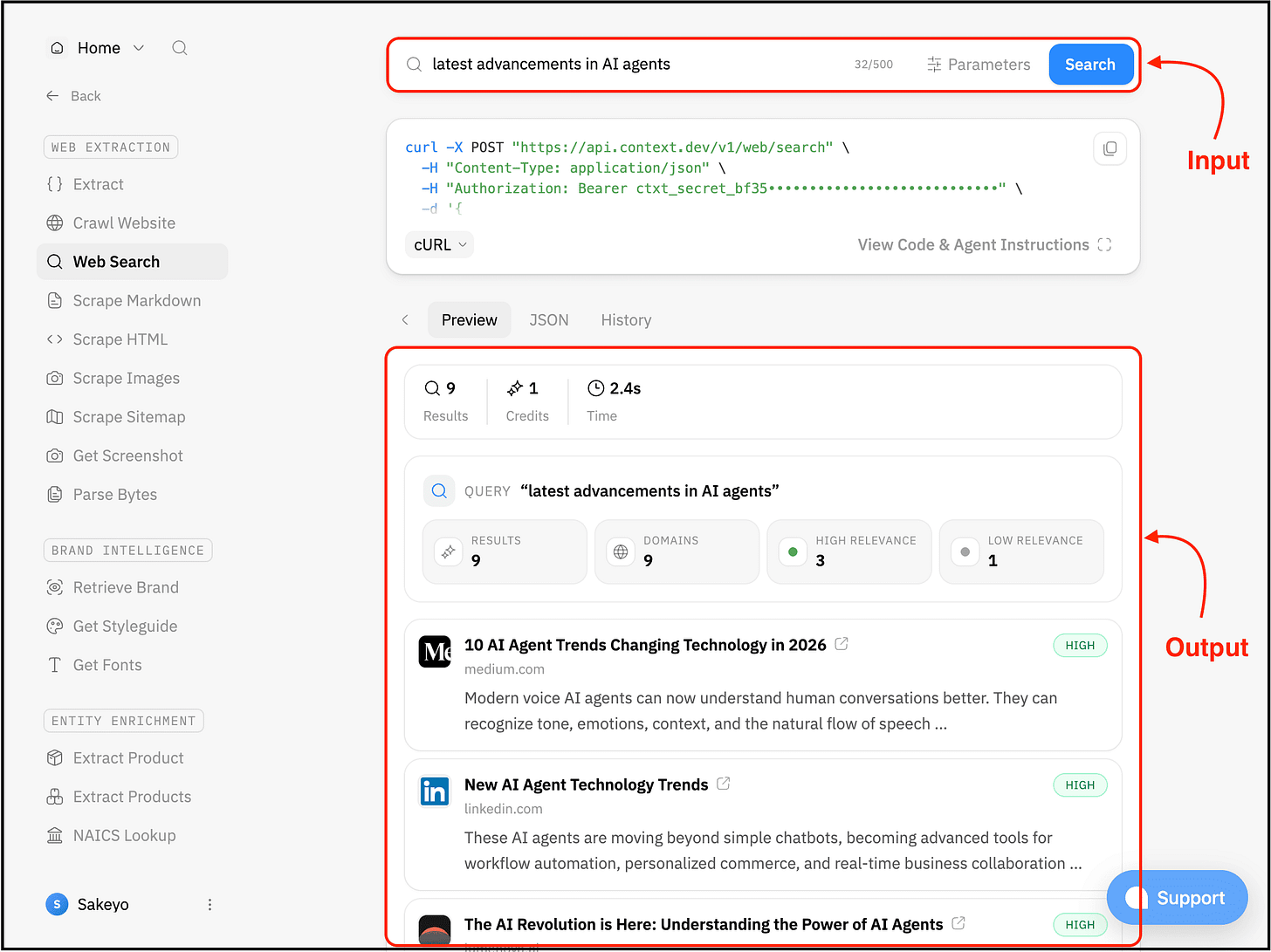1271x952 pixels.
Task: Open Scrape HTML tool
Action: 132,339
